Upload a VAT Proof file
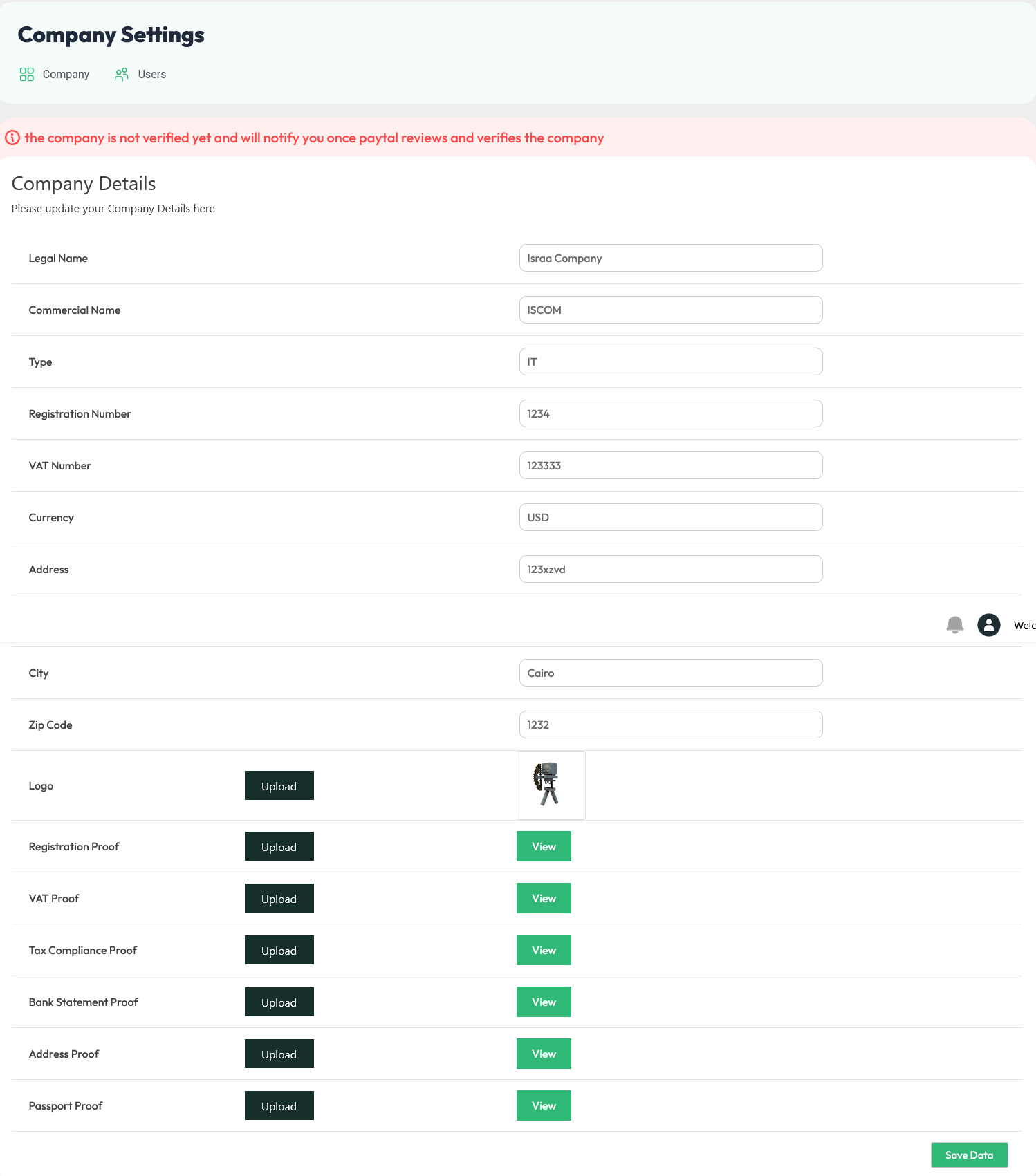The height and width of the screenshot is (1176, 1036). point(279,898)
